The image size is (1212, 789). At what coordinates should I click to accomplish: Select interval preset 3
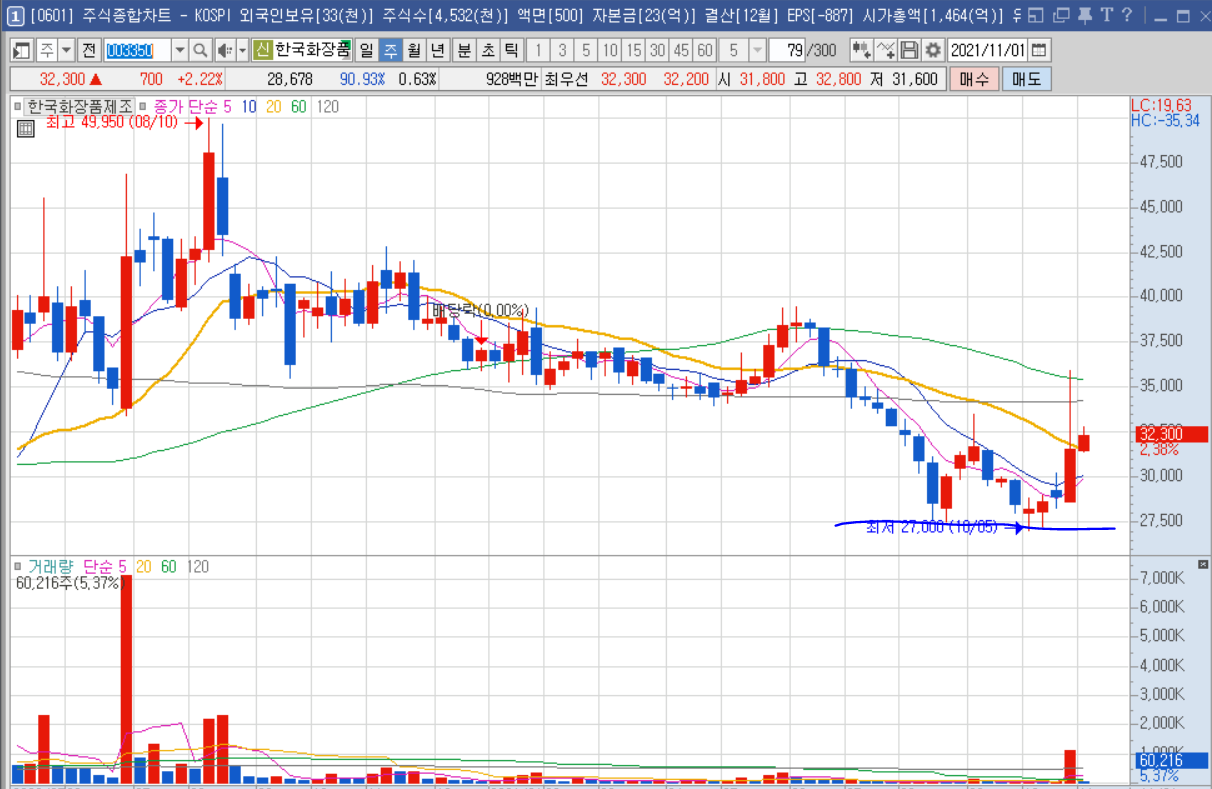(562, 50)
